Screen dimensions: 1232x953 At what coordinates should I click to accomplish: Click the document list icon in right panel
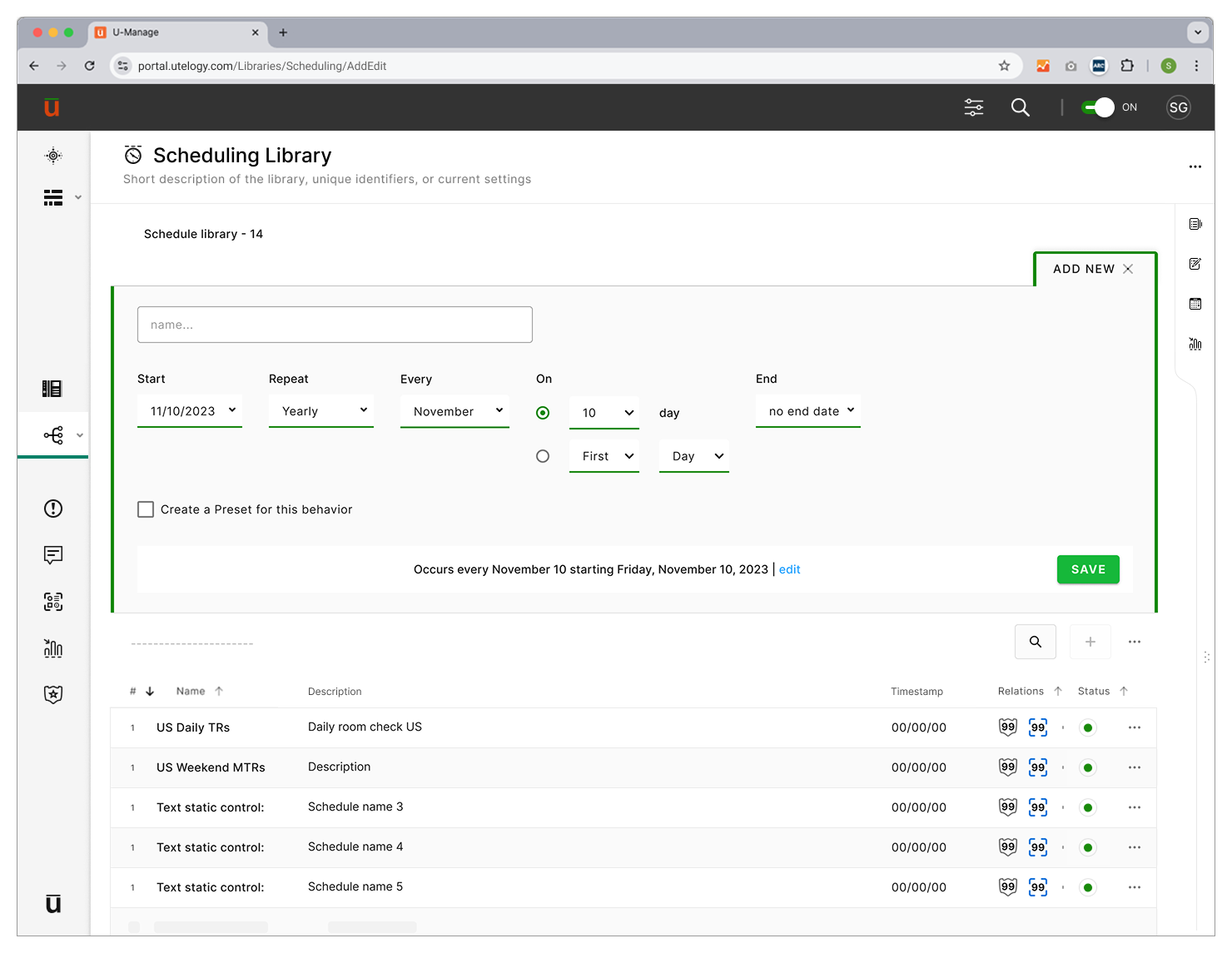pos(1195,224)
